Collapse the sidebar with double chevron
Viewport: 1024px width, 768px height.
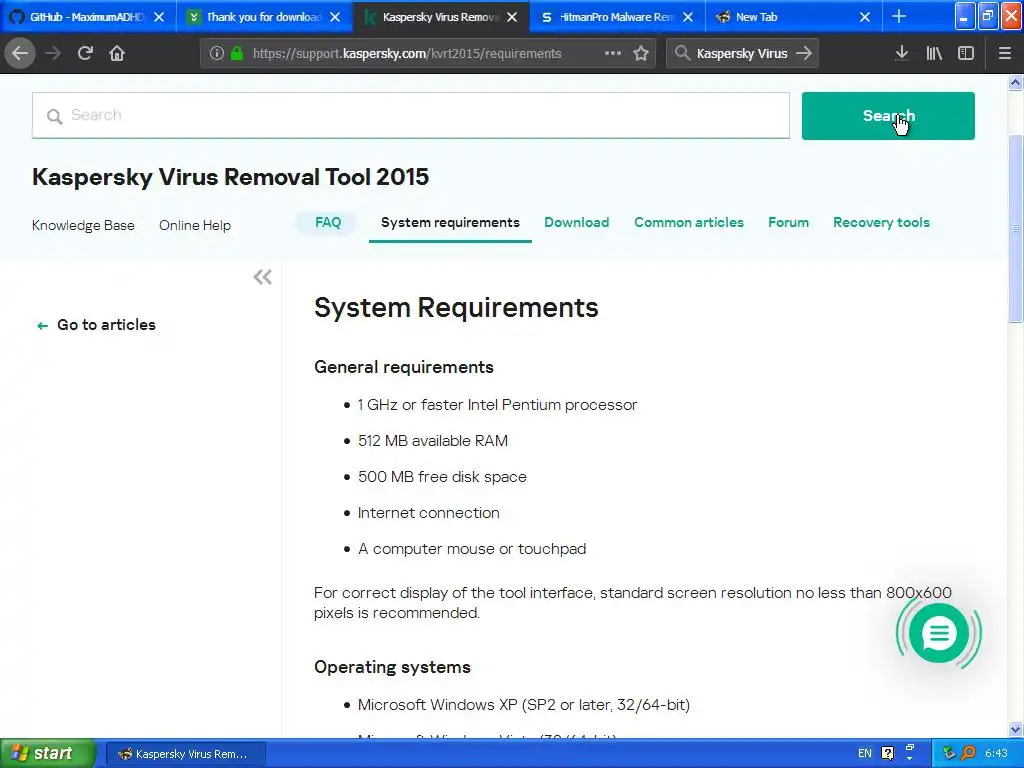(x=263, y=277)
